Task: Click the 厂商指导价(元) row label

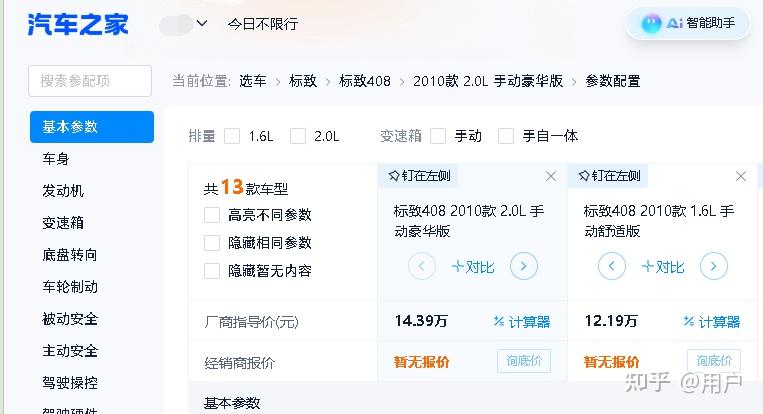Action: click(x=252, y=322)
